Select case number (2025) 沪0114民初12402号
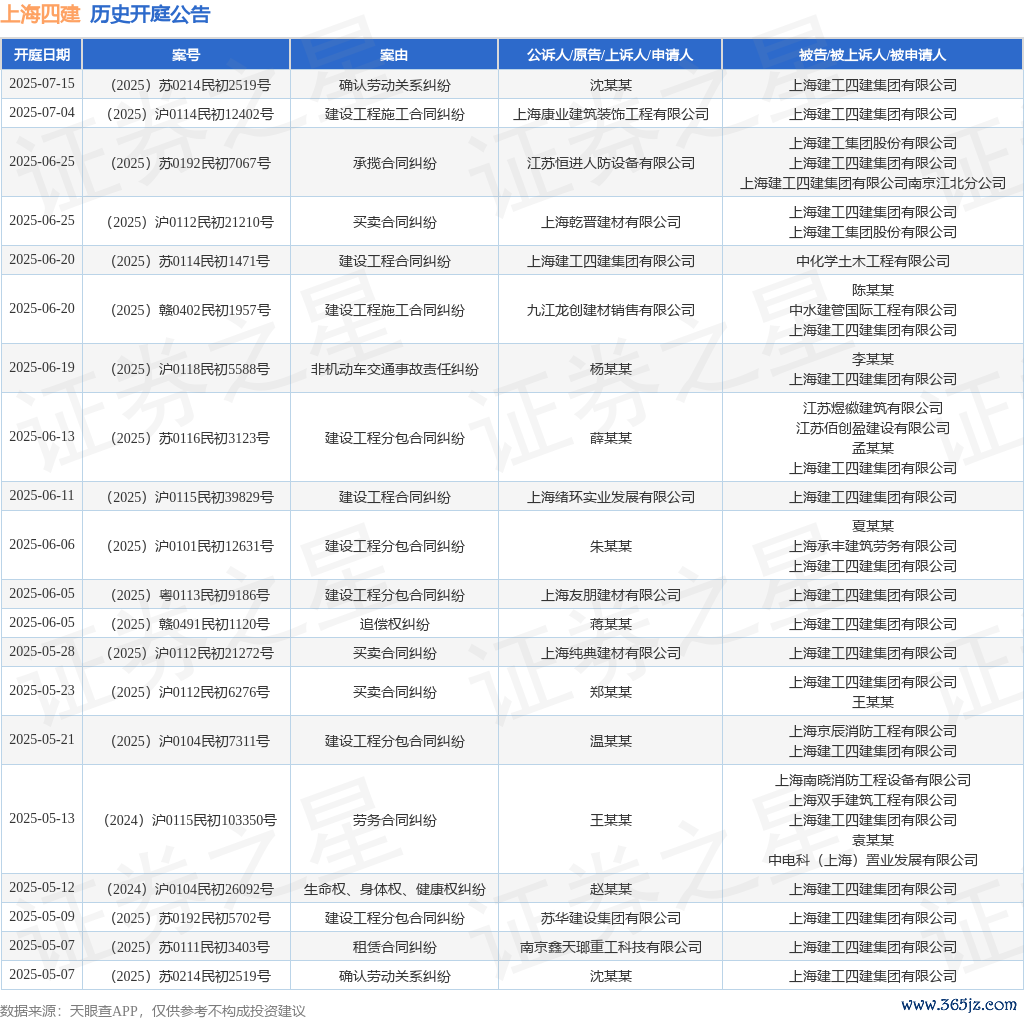 coord(190,114)
